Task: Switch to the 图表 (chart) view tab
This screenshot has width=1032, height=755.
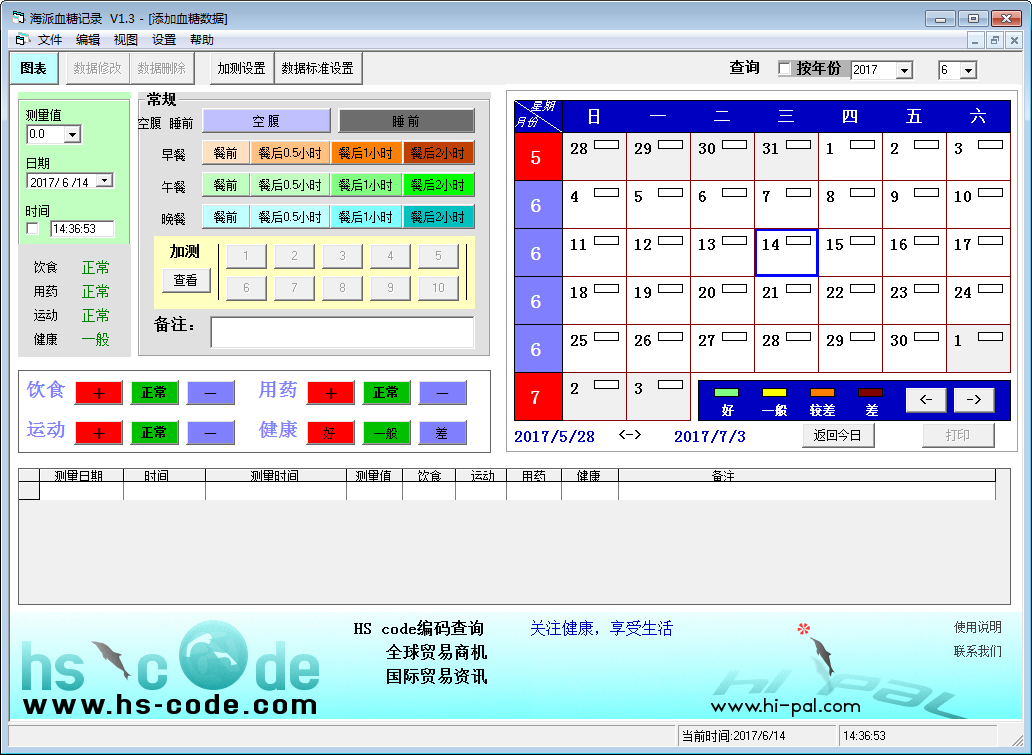Action: click(x=34, y=69)
